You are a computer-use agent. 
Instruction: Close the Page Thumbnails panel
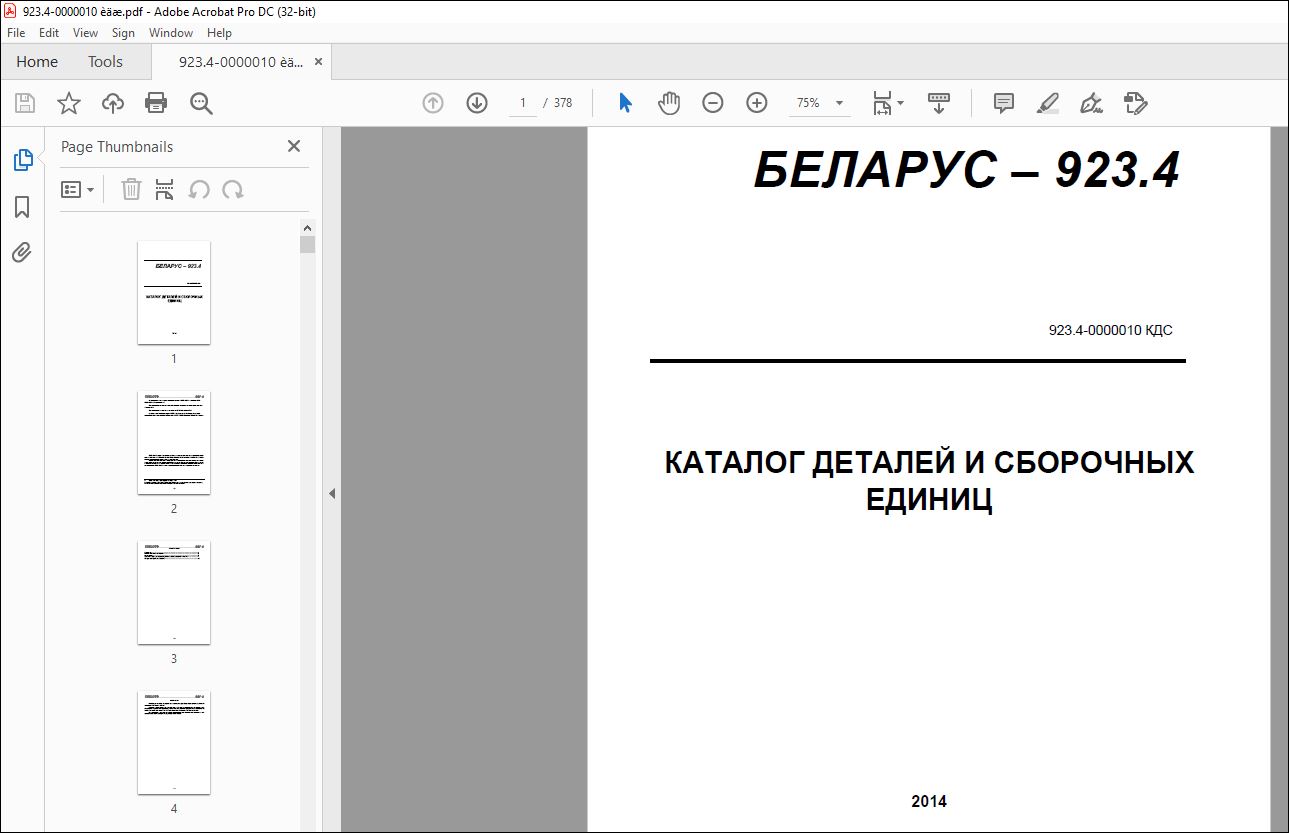pos(294,146)
